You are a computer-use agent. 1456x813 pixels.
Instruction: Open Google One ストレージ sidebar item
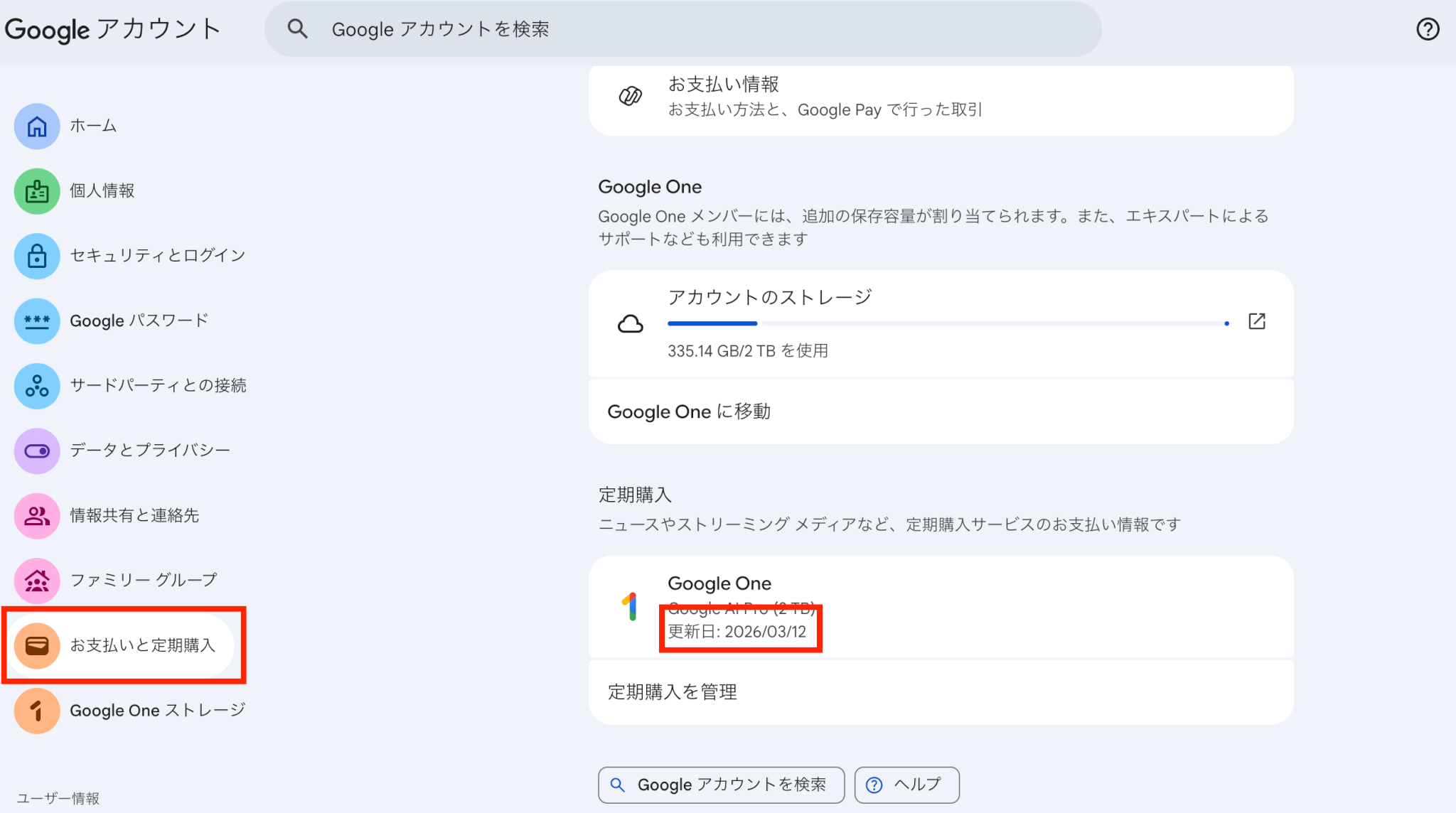(156, 711)
